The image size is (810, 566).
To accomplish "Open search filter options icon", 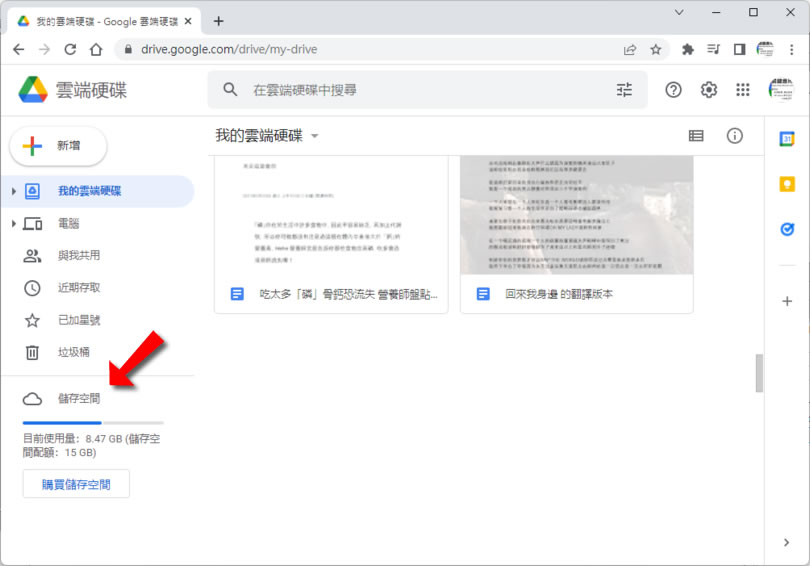I will [624, 90].
